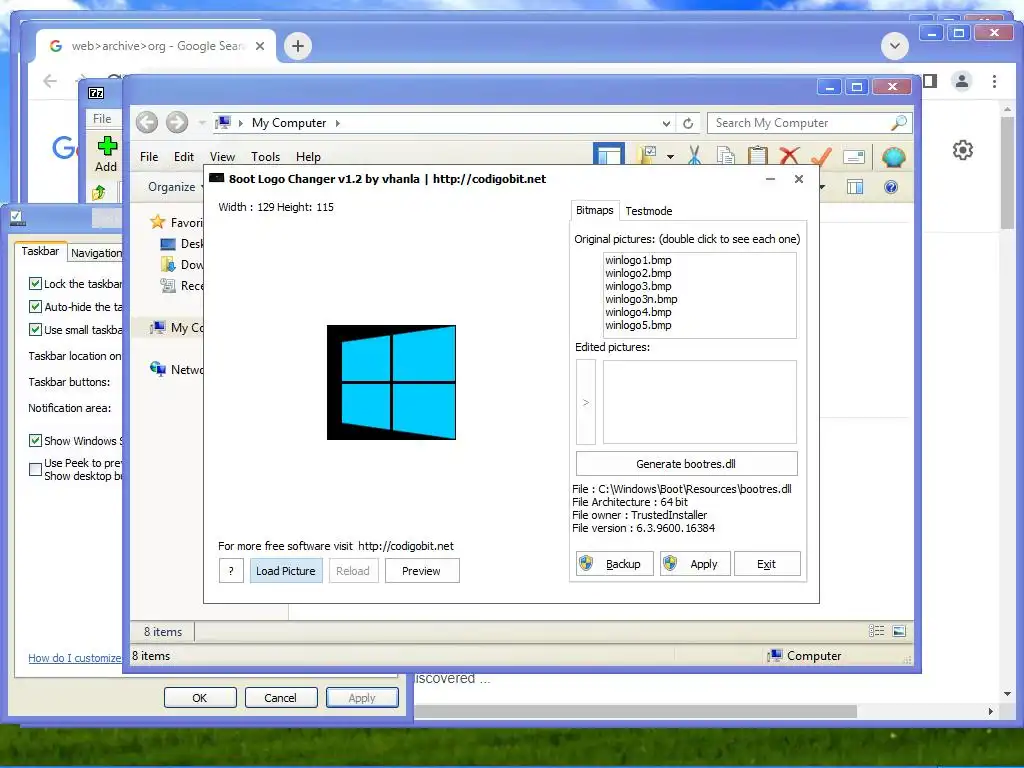Select the Bitmaps tab
The height and width of the screenshot is (768, 1024).
pos(594,210)
